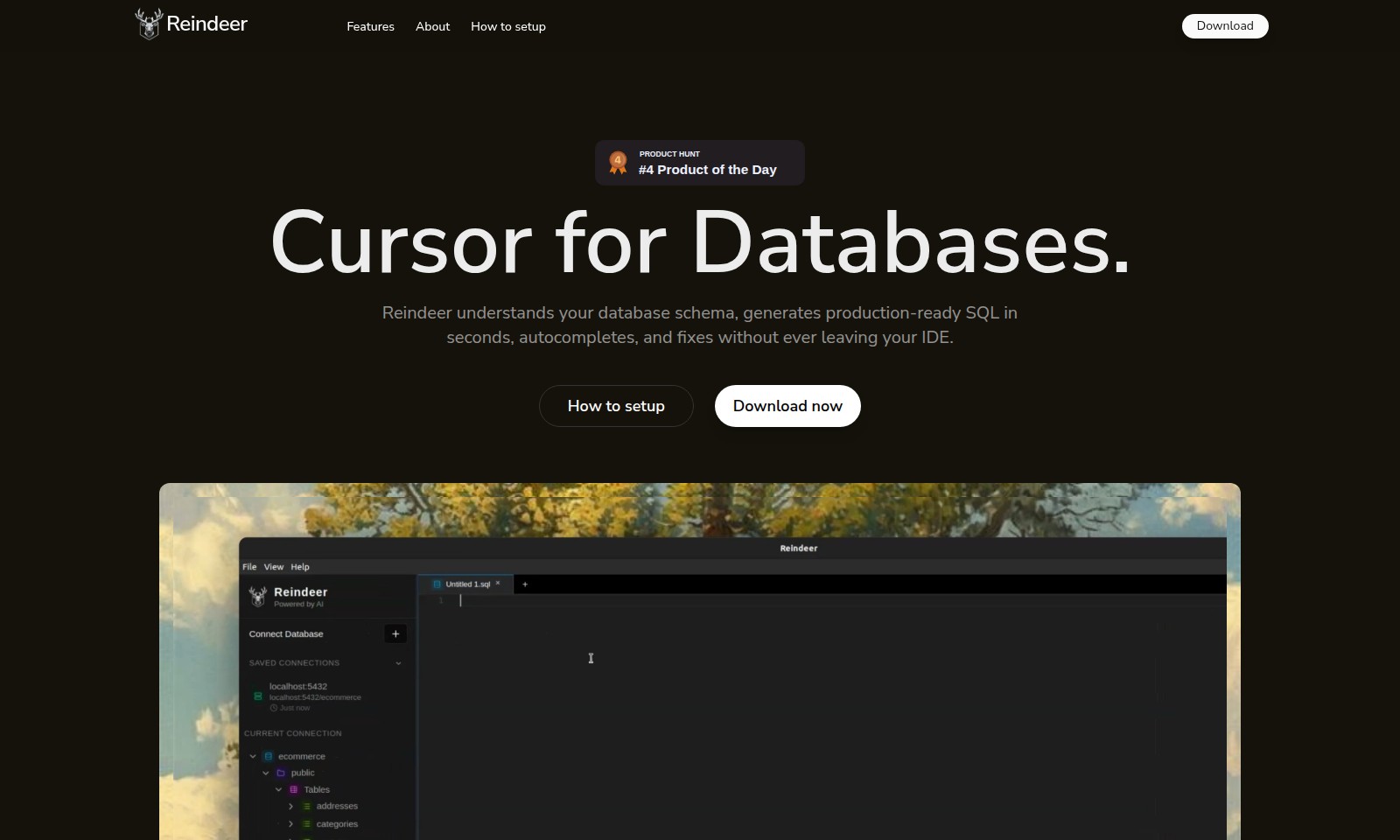The height and width of the screenshot is (840, 1400).
Task: Click the SAVED CONNECTIONS heading
Action: click(294, 663)
